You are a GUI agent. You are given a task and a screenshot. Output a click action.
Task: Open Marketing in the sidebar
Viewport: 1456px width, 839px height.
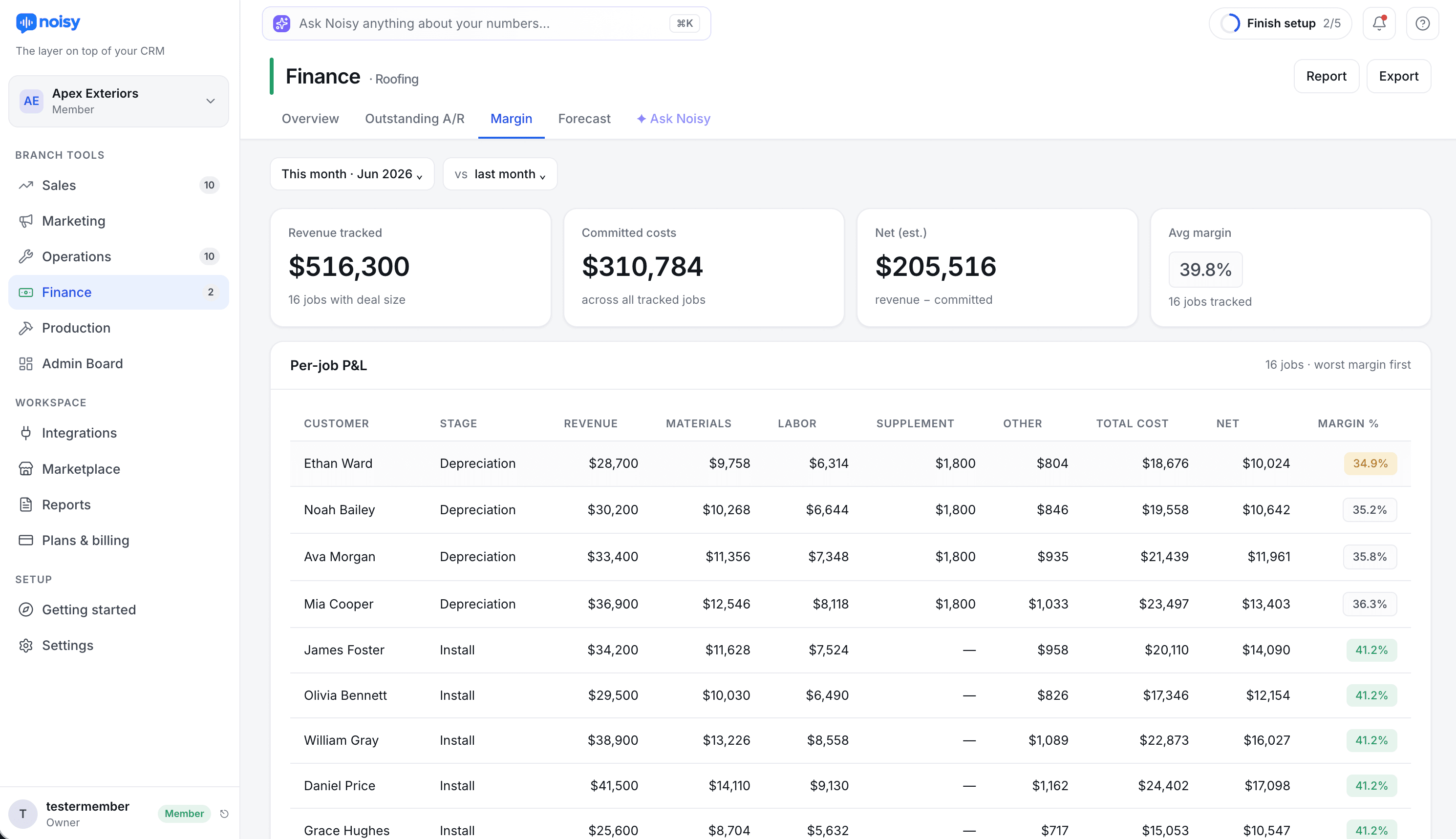pos(119,221)
